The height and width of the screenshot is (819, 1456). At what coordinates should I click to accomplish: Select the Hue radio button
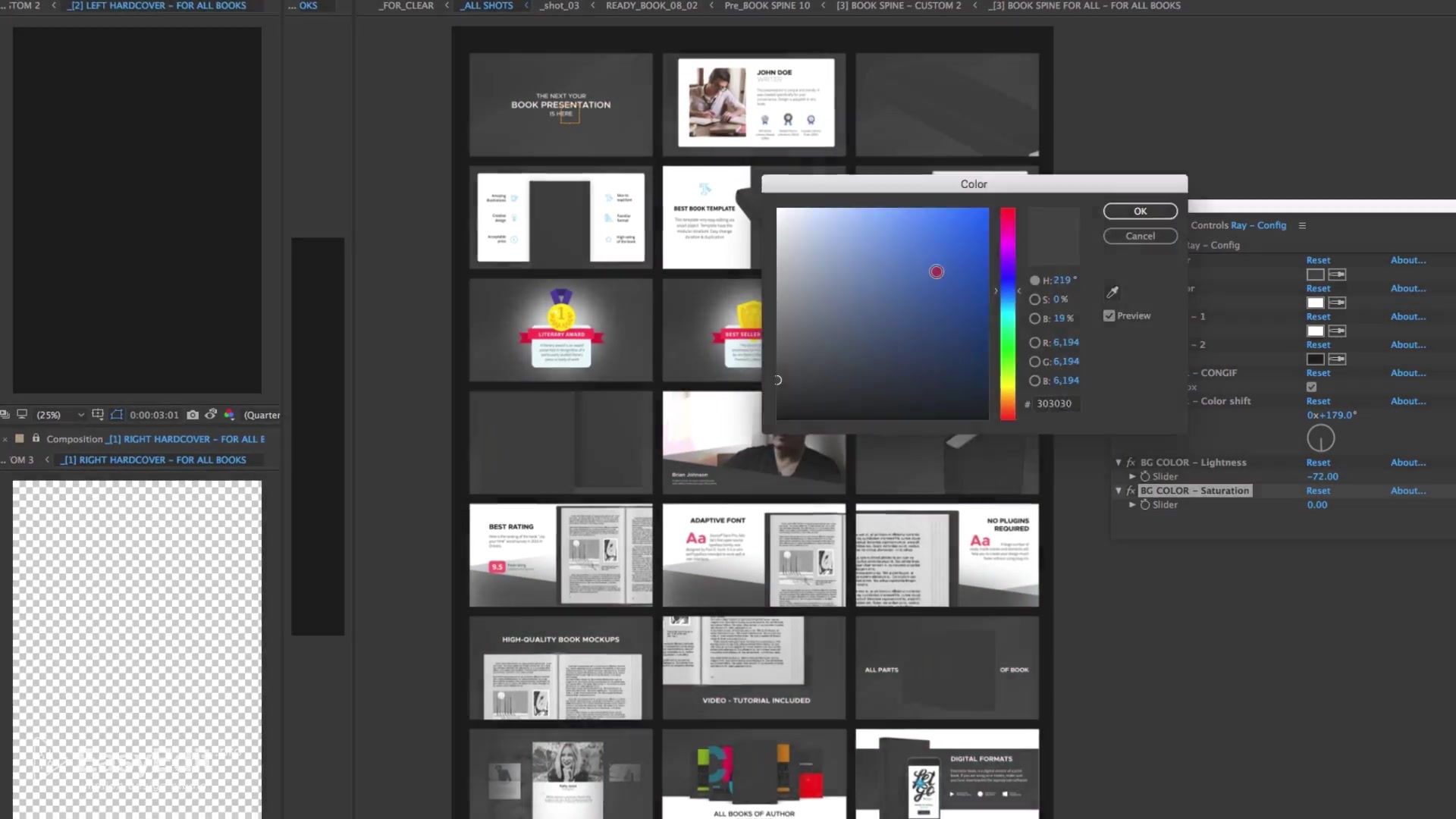click(x=1035, y=280)
